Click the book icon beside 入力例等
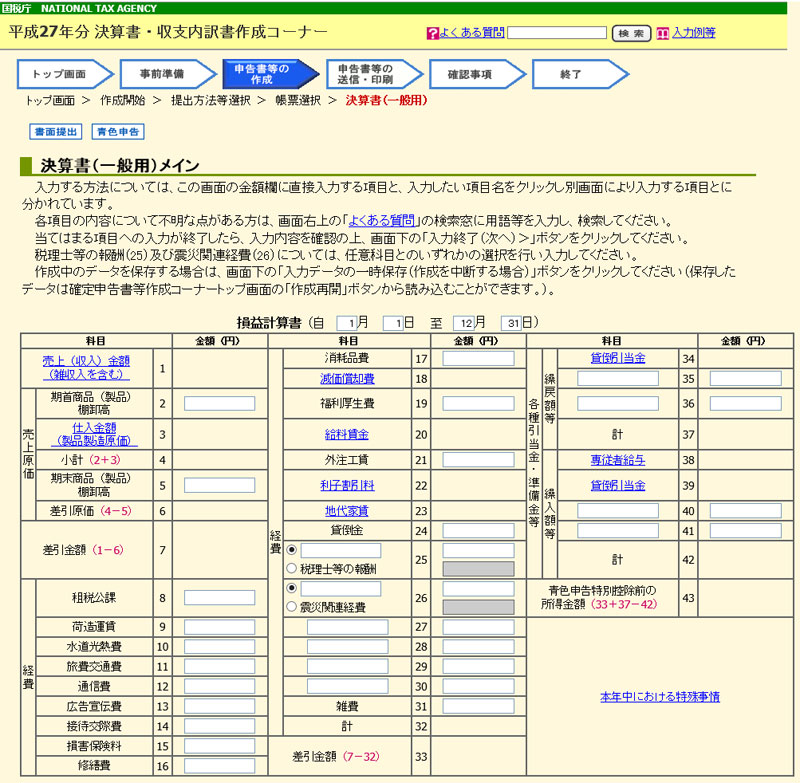This screenshot has height=783, width=800. pos(662,33)
